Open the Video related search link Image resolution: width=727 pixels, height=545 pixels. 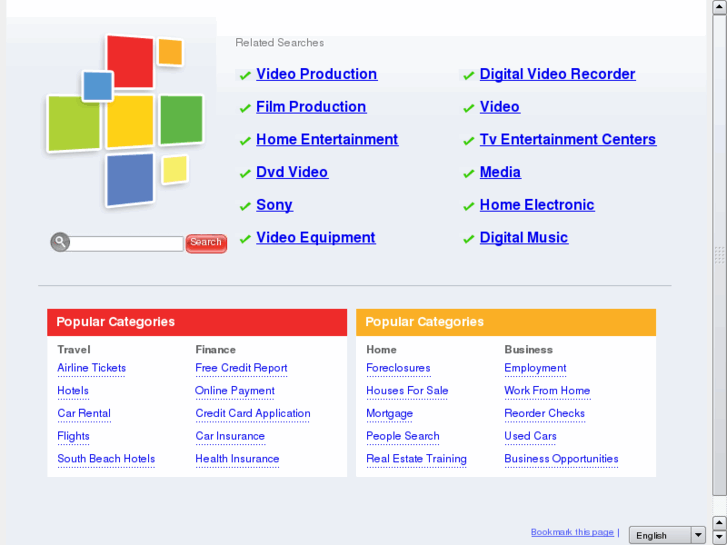[x=500, y=107]
